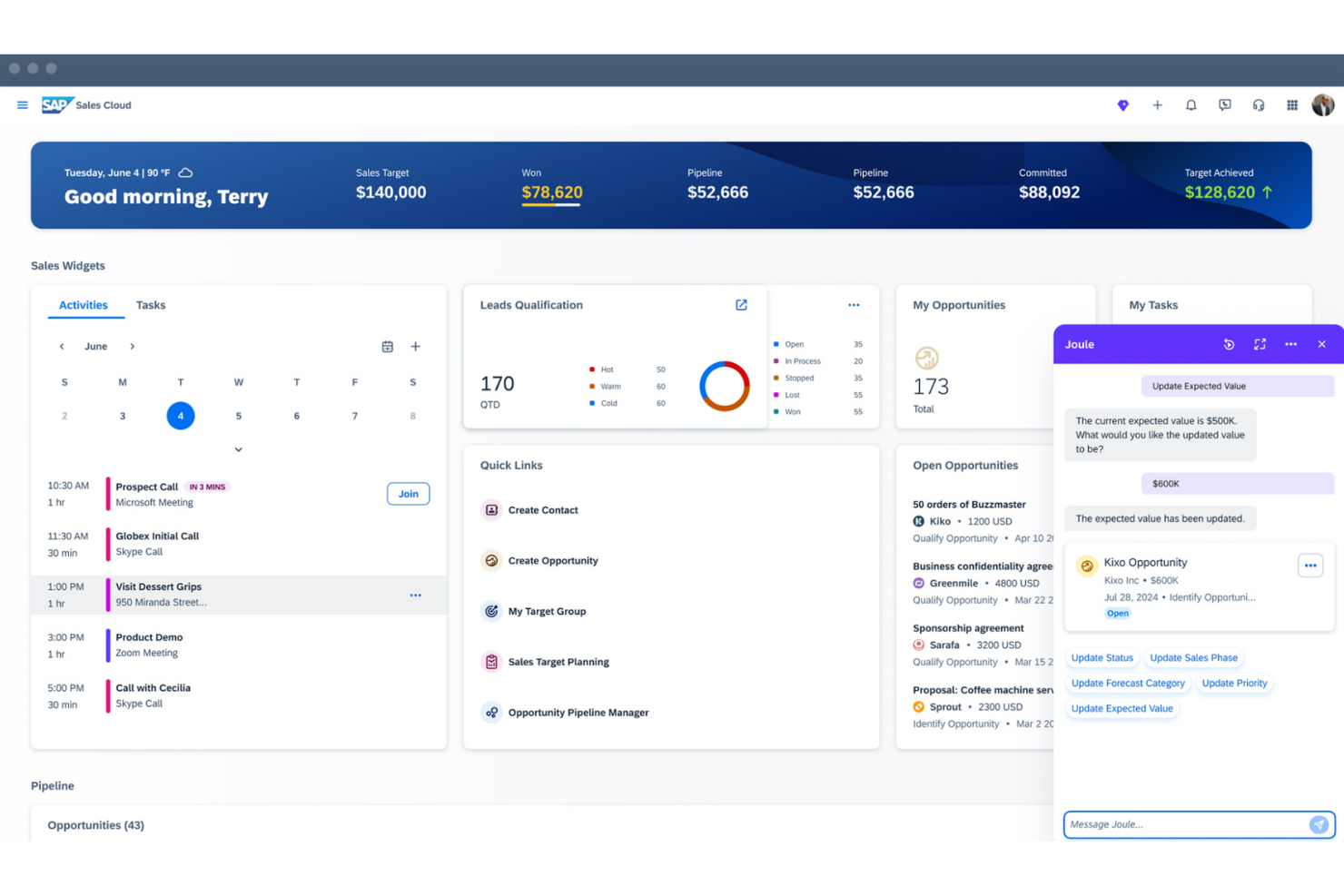Click the Update Expected Value suggestion

tap(1122, 708)
